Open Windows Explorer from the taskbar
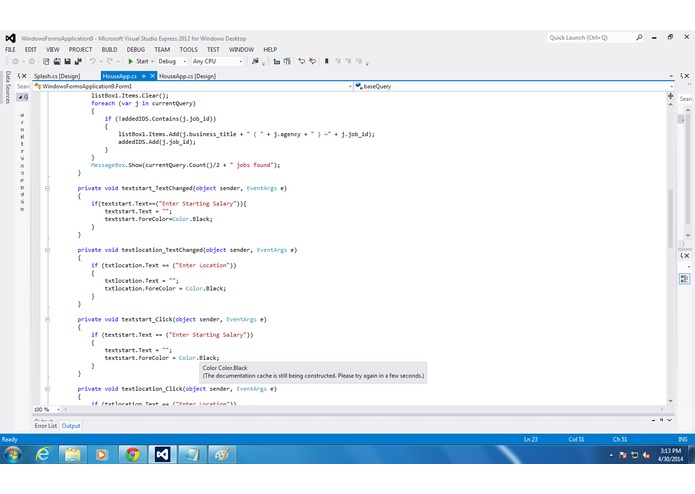695x494 pixels. 73,455
